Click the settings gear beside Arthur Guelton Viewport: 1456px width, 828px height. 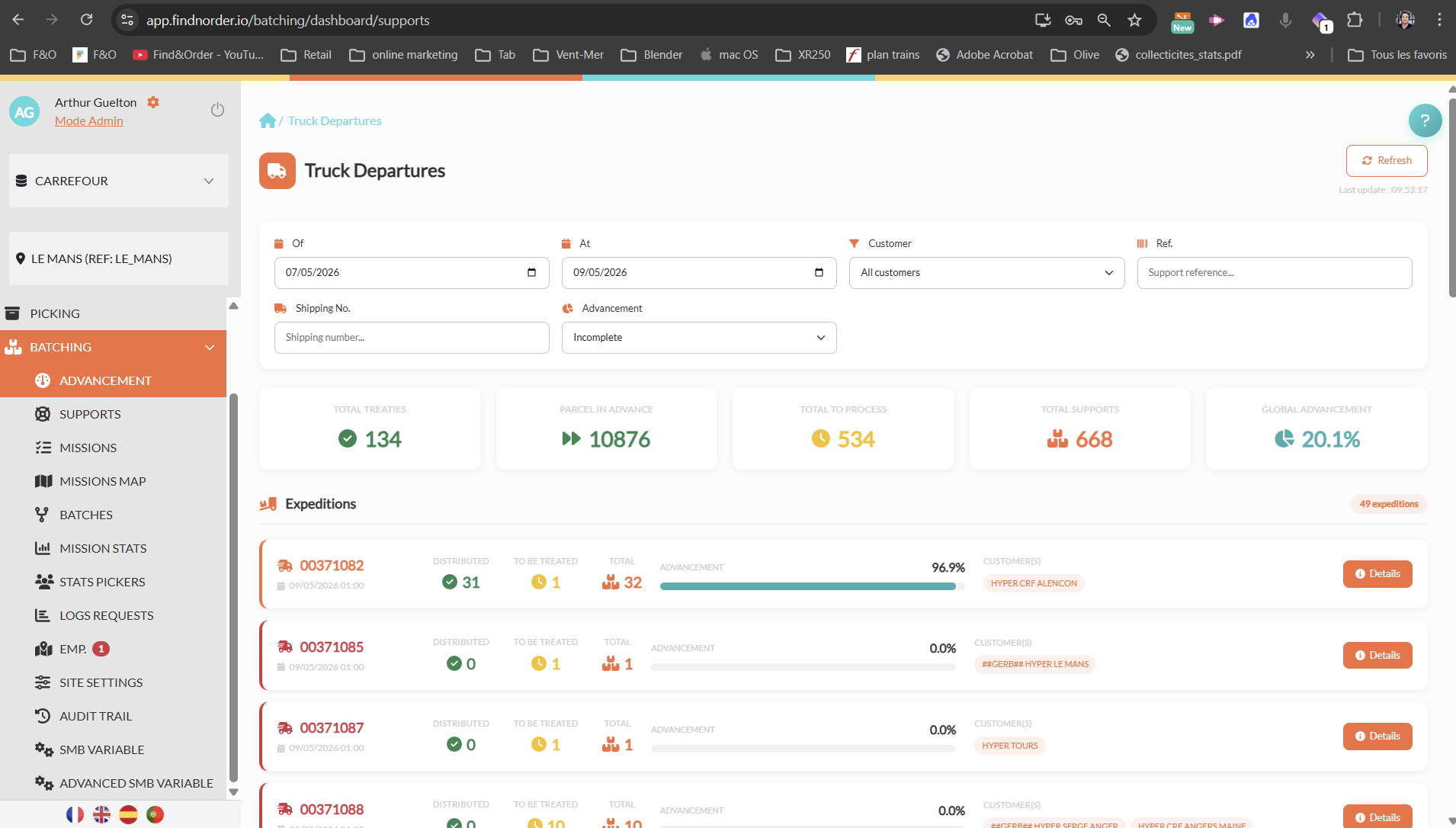point(153,102)
